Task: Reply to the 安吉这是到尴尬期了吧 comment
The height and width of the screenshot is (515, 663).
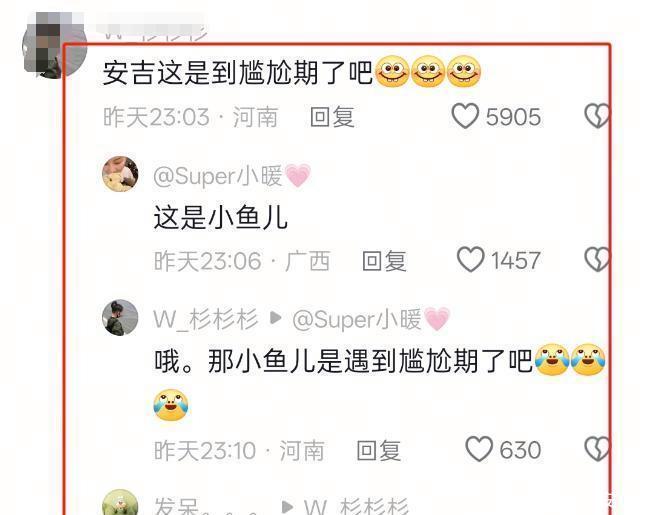Action: click(332, 117)
